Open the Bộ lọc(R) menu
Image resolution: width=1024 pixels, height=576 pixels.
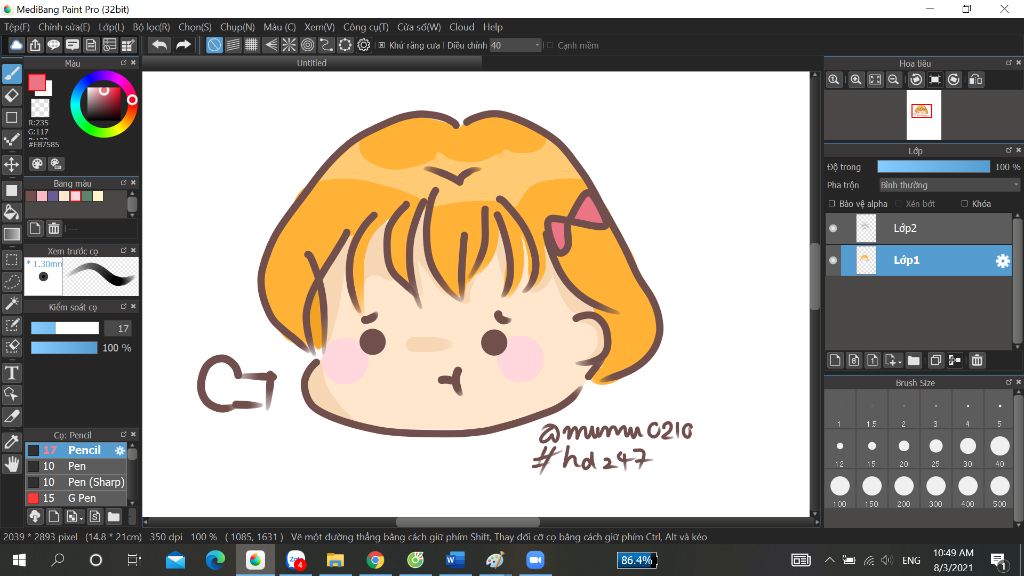(x=152, y=27)
